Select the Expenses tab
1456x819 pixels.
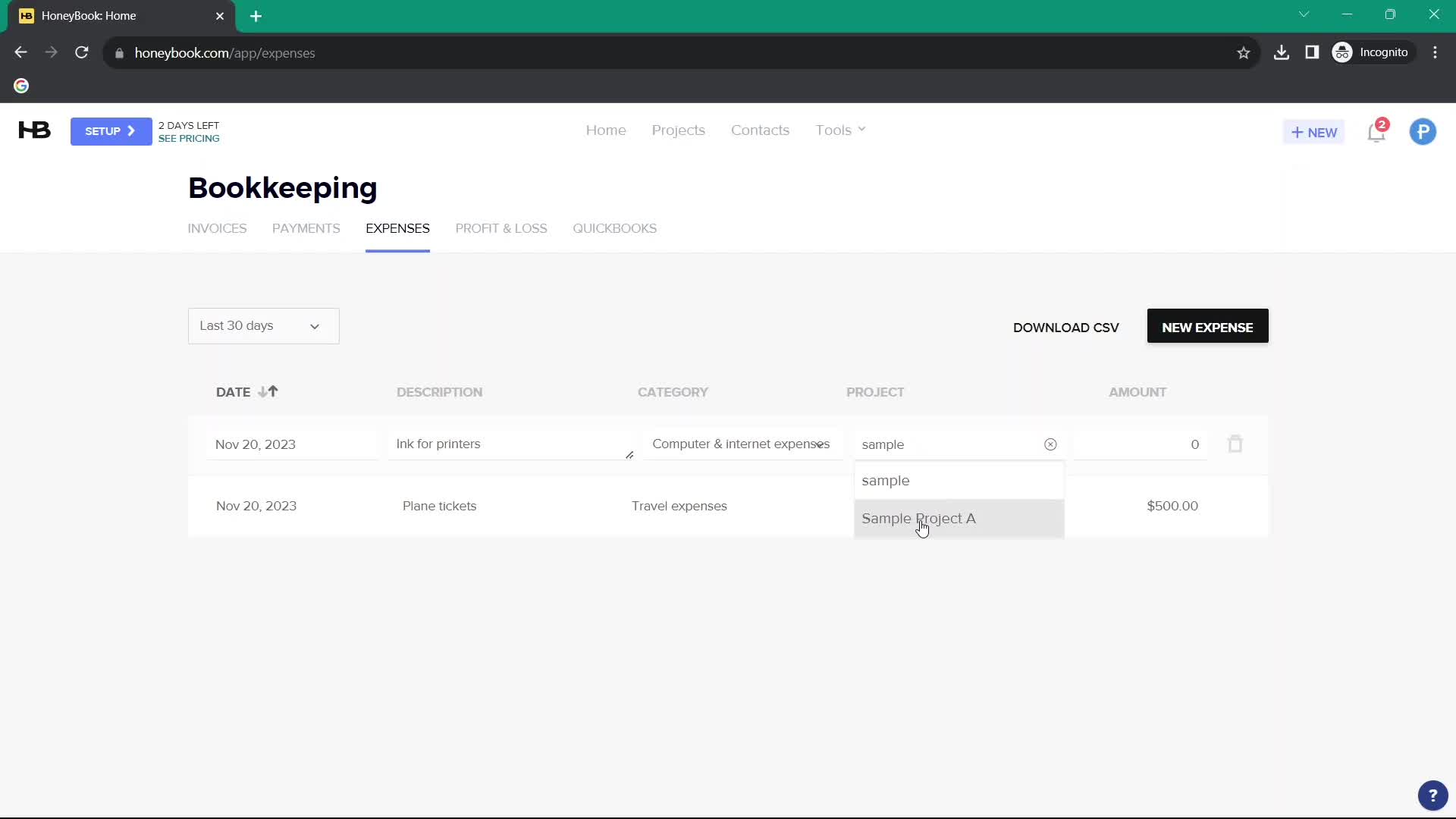[x=397, y=228]
